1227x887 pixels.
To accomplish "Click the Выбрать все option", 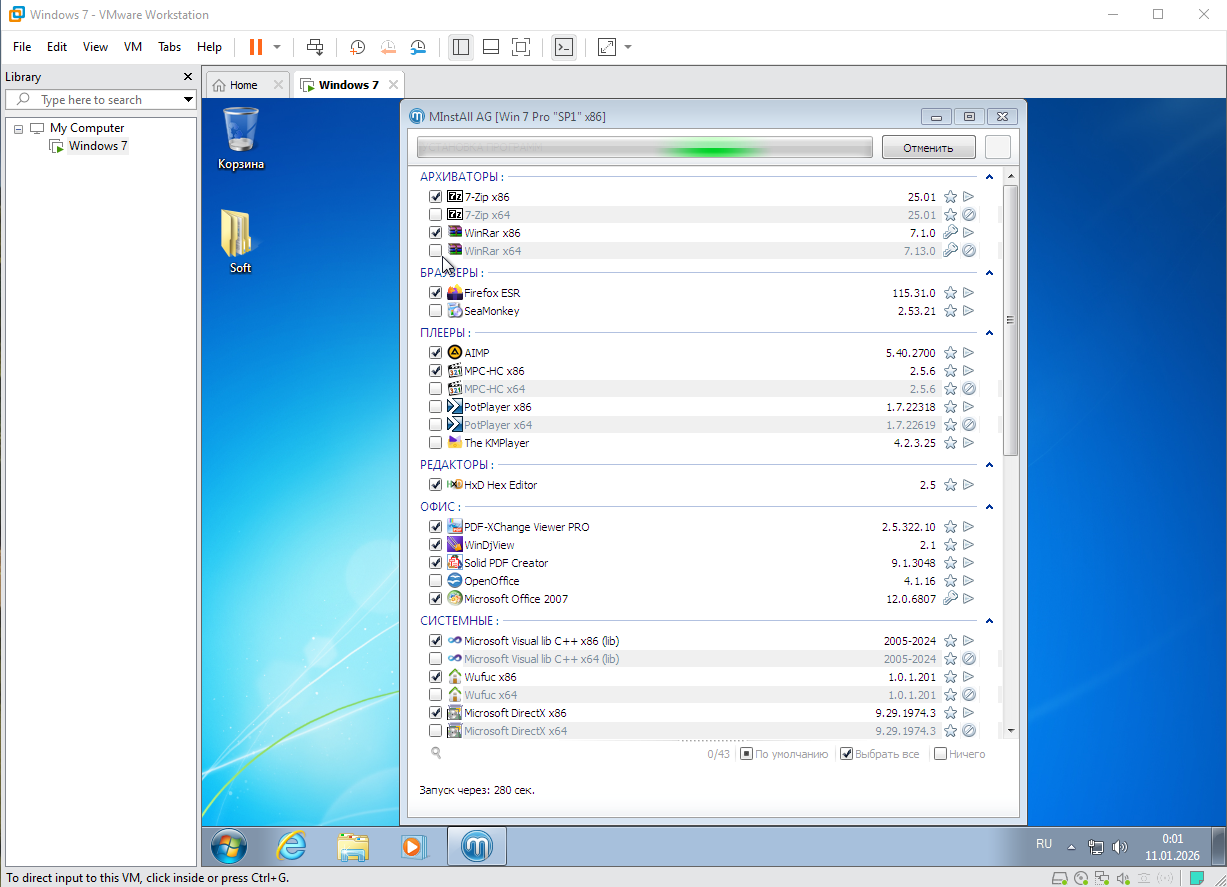I will [880, 754].
